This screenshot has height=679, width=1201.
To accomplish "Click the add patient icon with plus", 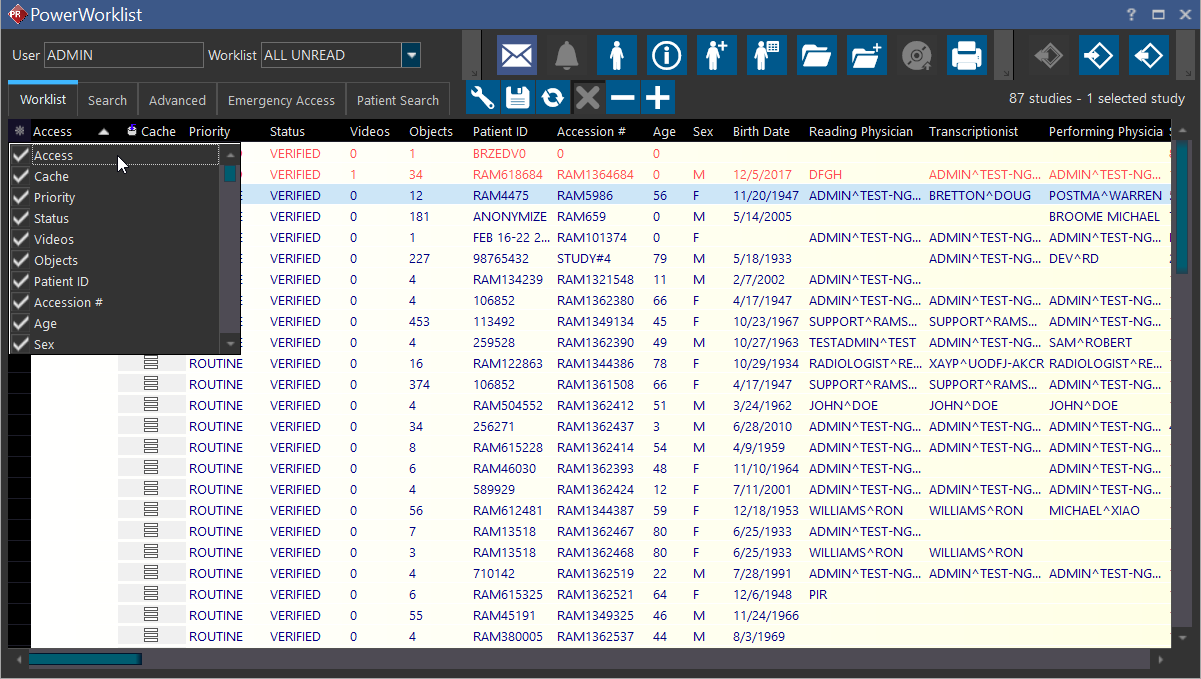I will pos(716,55).
